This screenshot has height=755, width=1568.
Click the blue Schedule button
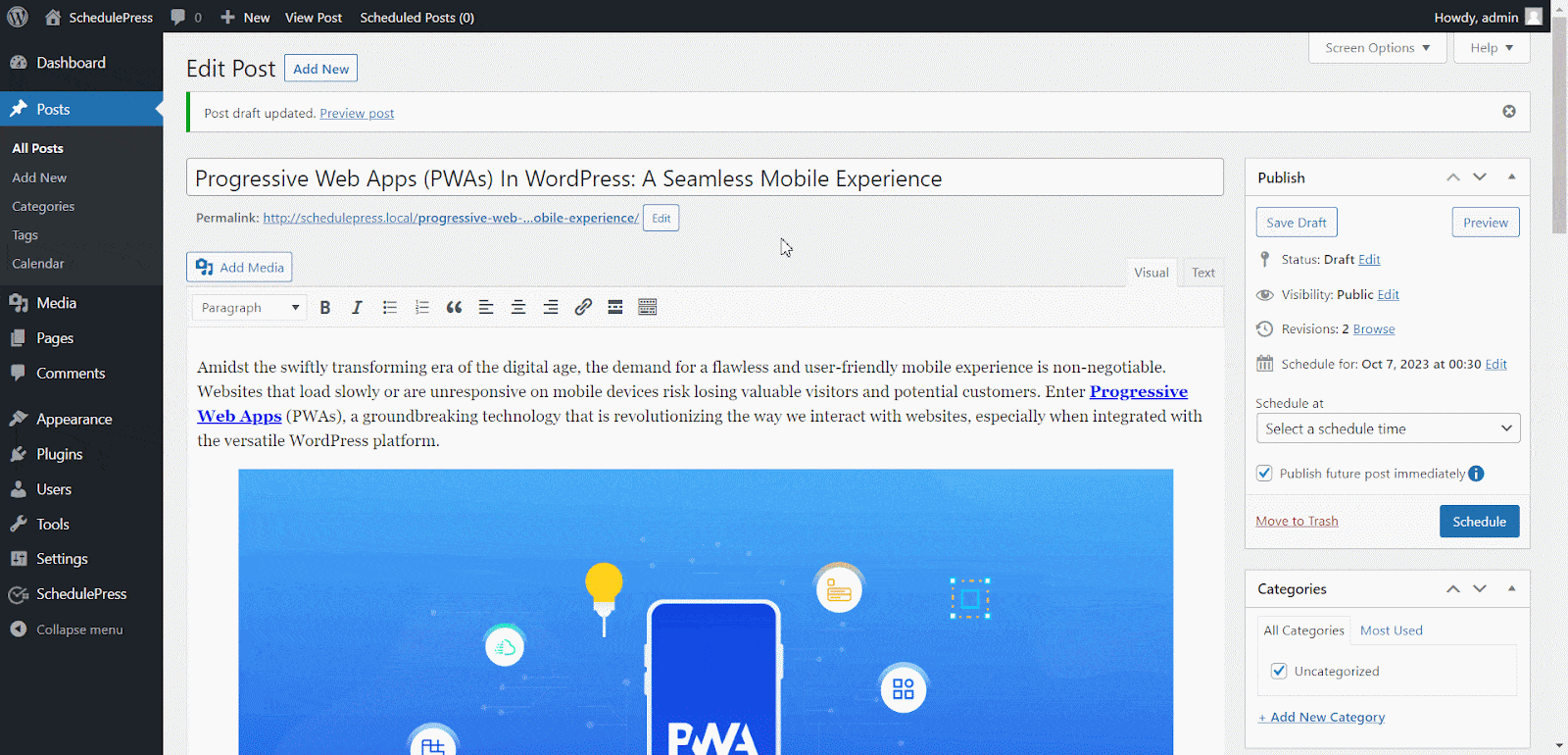point(1479,522)
